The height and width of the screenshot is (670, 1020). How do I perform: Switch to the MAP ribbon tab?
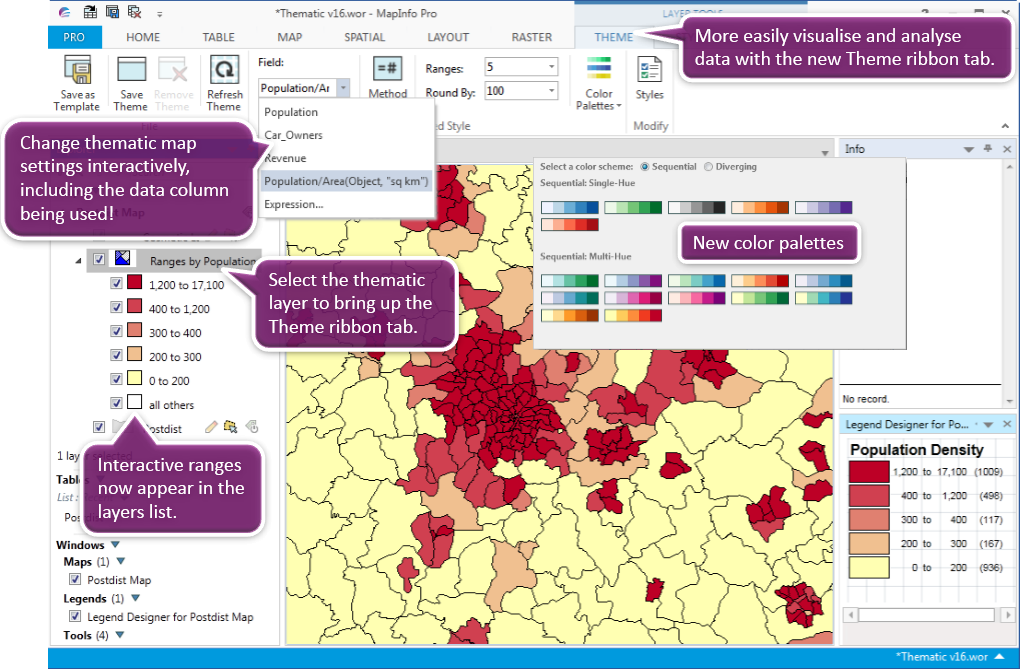pyautogui.click(x=289, y=37)
